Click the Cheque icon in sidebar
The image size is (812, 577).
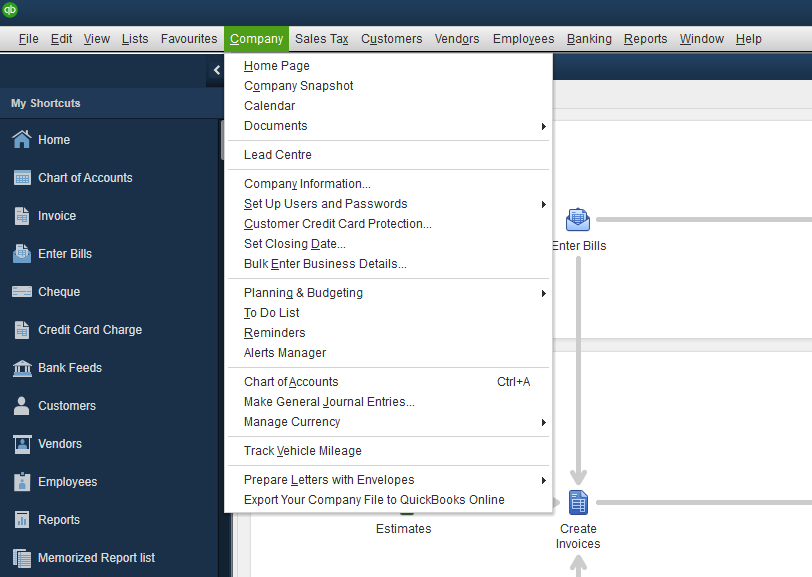22,292
